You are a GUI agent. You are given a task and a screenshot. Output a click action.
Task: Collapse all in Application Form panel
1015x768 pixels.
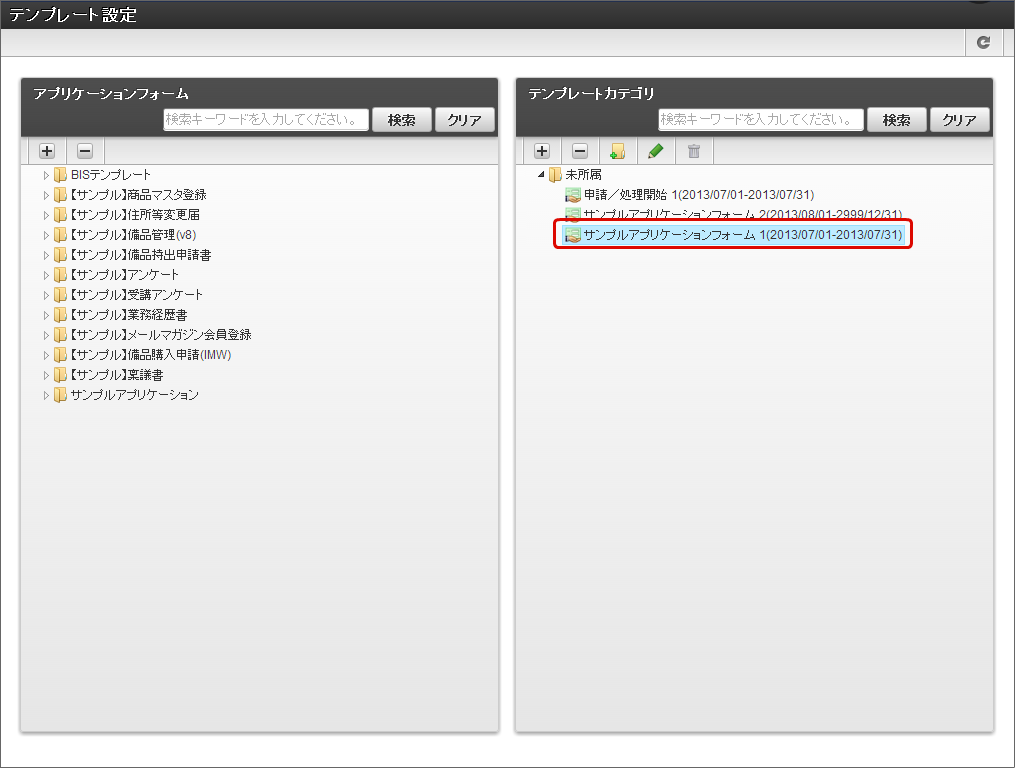tap(85, 151)
